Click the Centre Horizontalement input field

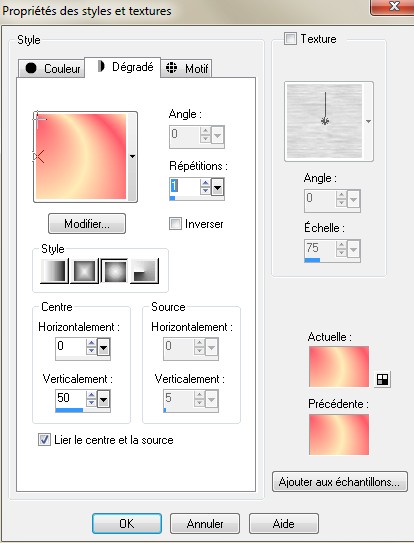click(x=70, y=346)
